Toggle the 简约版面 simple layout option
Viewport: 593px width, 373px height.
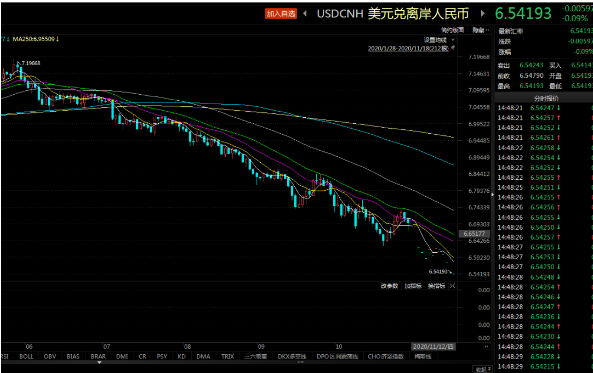click(452, 30)
